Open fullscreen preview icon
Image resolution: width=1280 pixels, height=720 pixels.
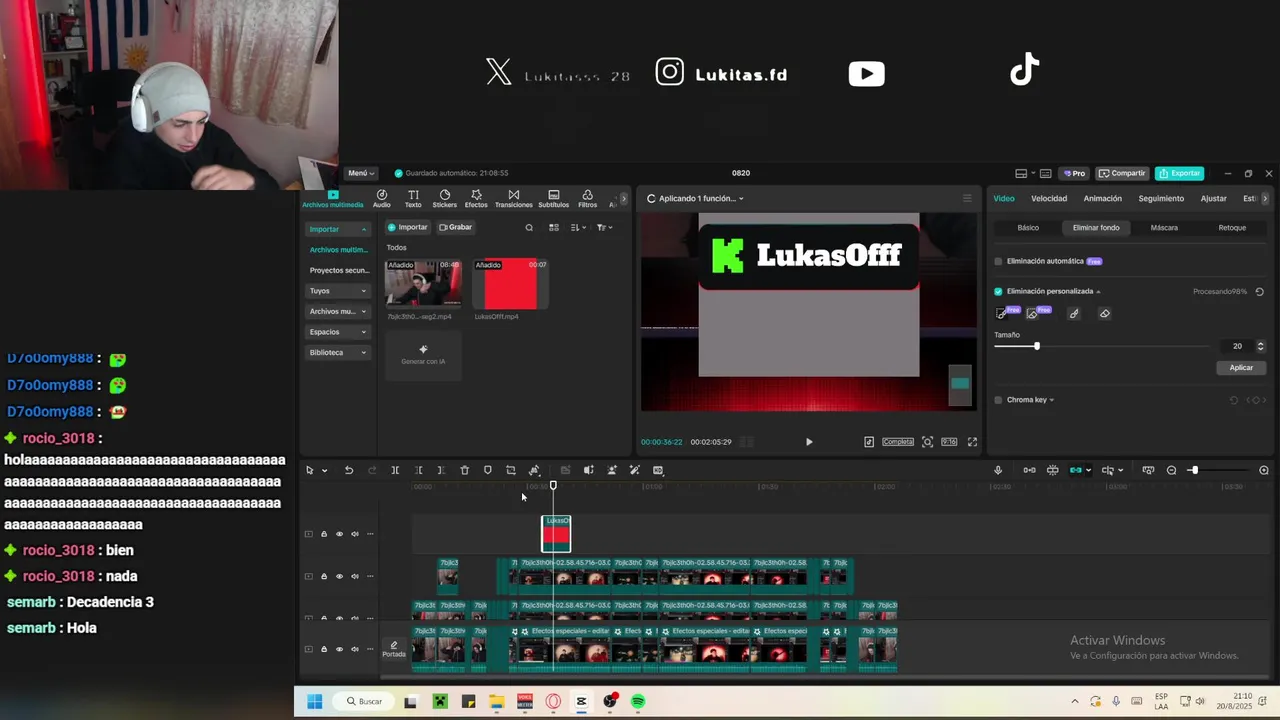[972, 442]
